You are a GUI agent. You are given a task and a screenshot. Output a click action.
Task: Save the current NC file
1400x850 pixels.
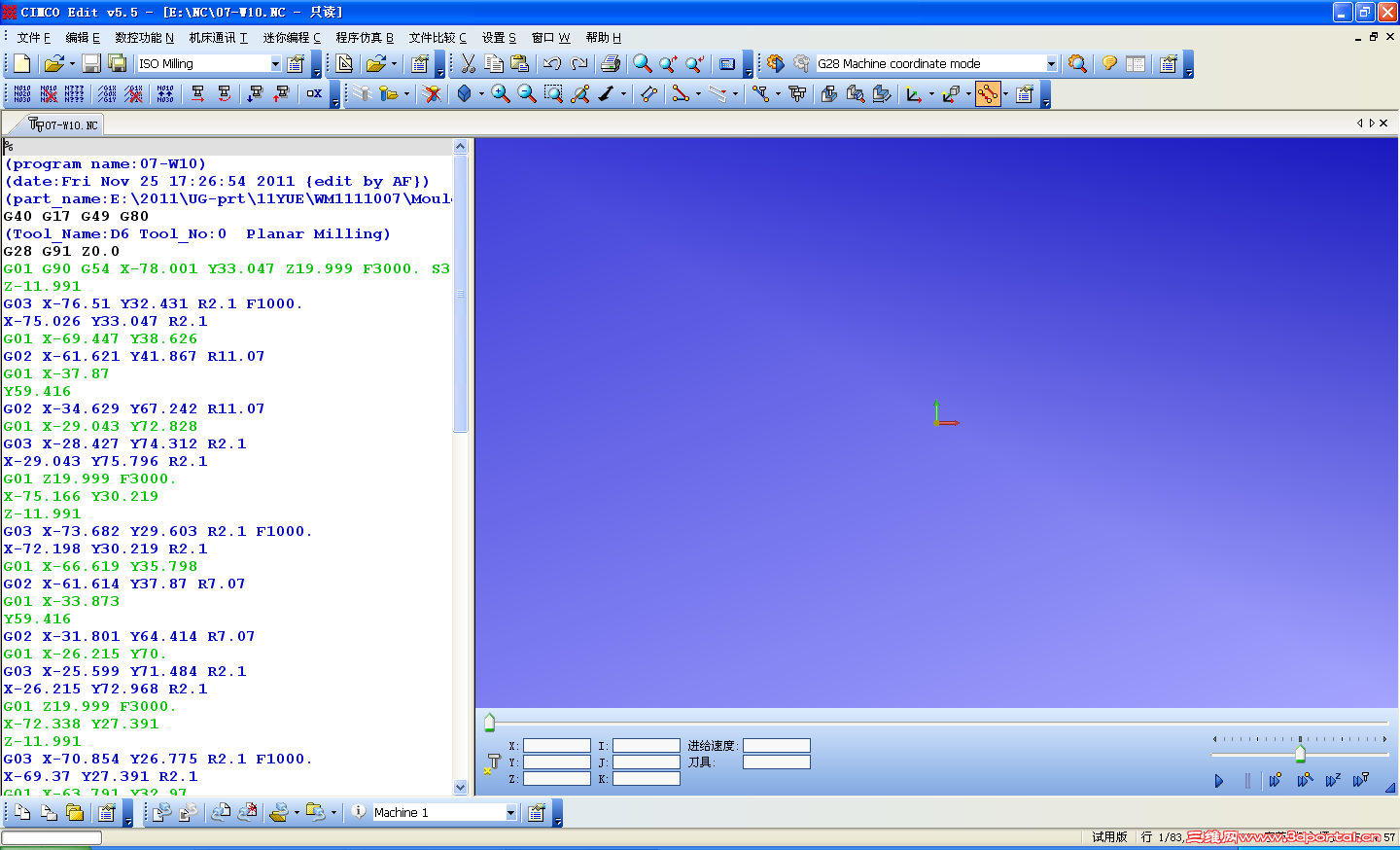point(91,64)
